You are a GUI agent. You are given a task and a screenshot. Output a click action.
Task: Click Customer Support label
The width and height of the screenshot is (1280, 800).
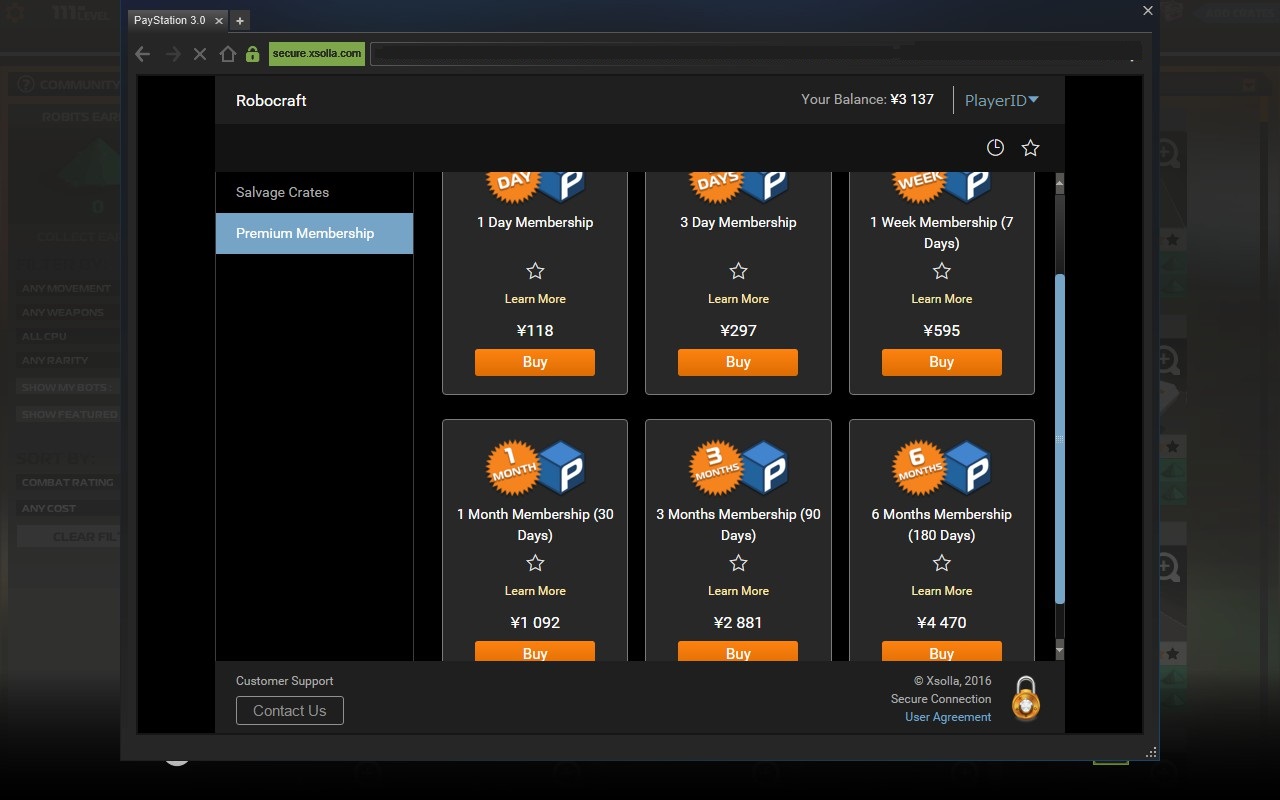click(285, 681)
